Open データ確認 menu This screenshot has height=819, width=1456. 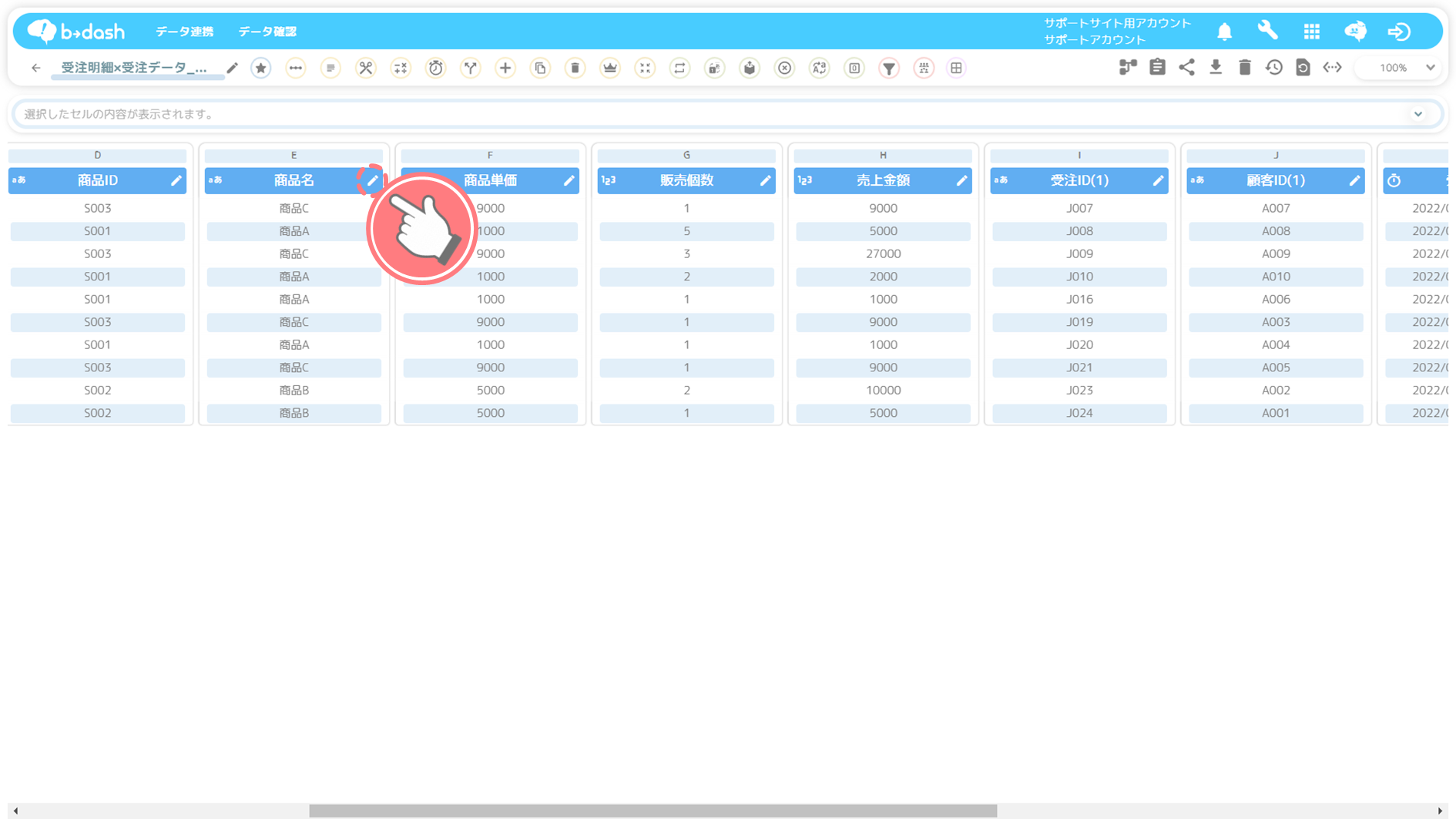[x=267, y=32]
